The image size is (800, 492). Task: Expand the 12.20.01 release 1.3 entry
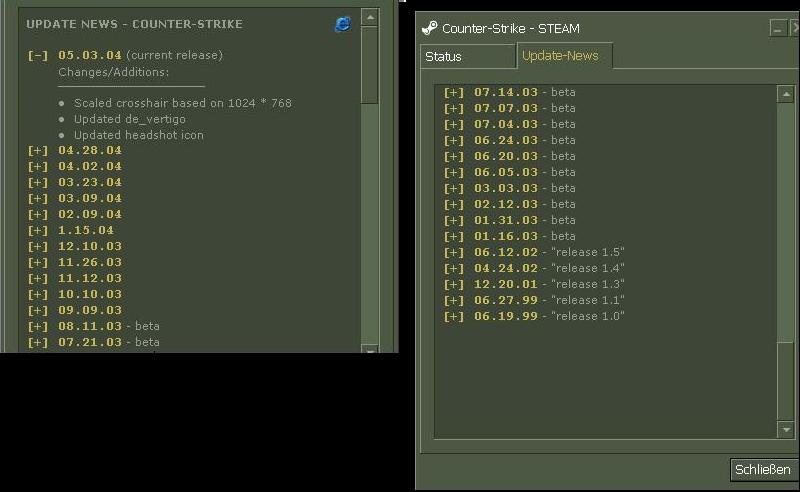[x=454, y=285]
